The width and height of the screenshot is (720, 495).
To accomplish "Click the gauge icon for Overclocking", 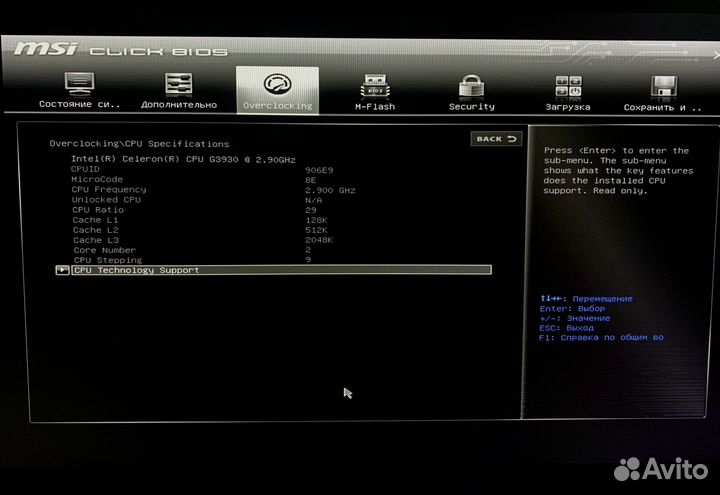I will [x=277, y=84].
